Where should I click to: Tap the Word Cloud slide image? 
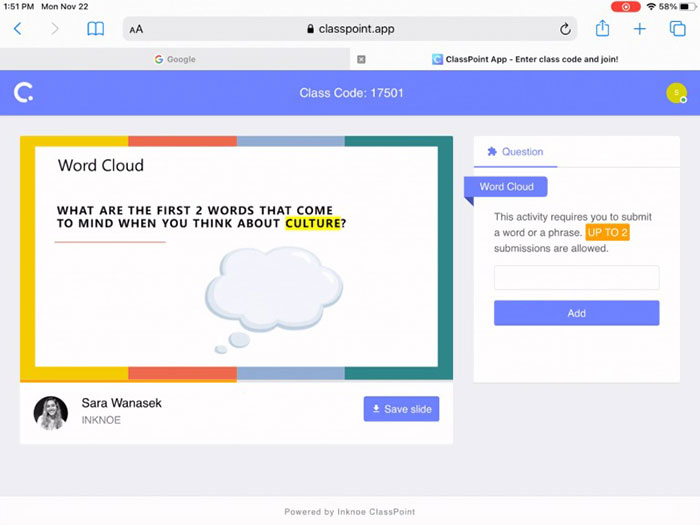click(236, 258)
